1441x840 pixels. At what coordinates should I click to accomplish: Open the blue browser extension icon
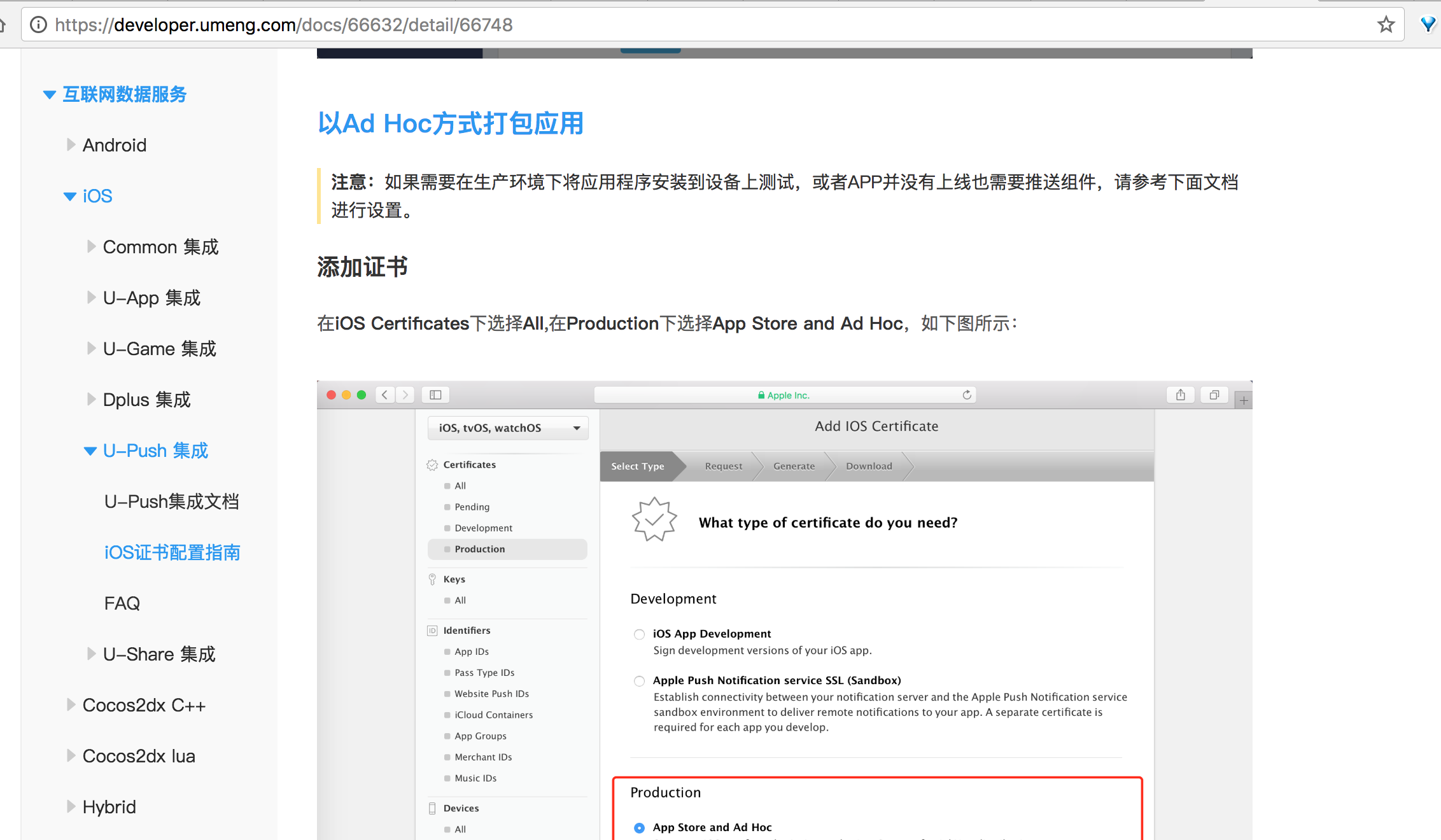click(1428, 25)
